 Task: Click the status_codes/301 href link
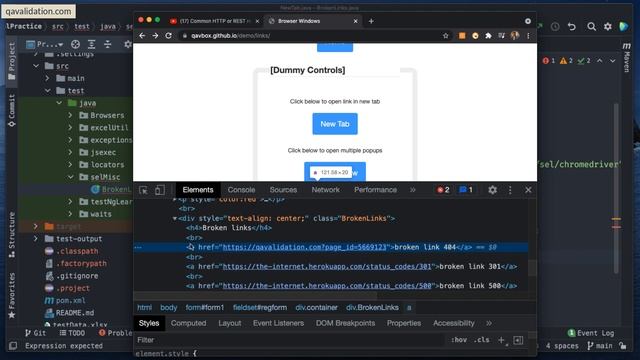click(x=327, y=267)
